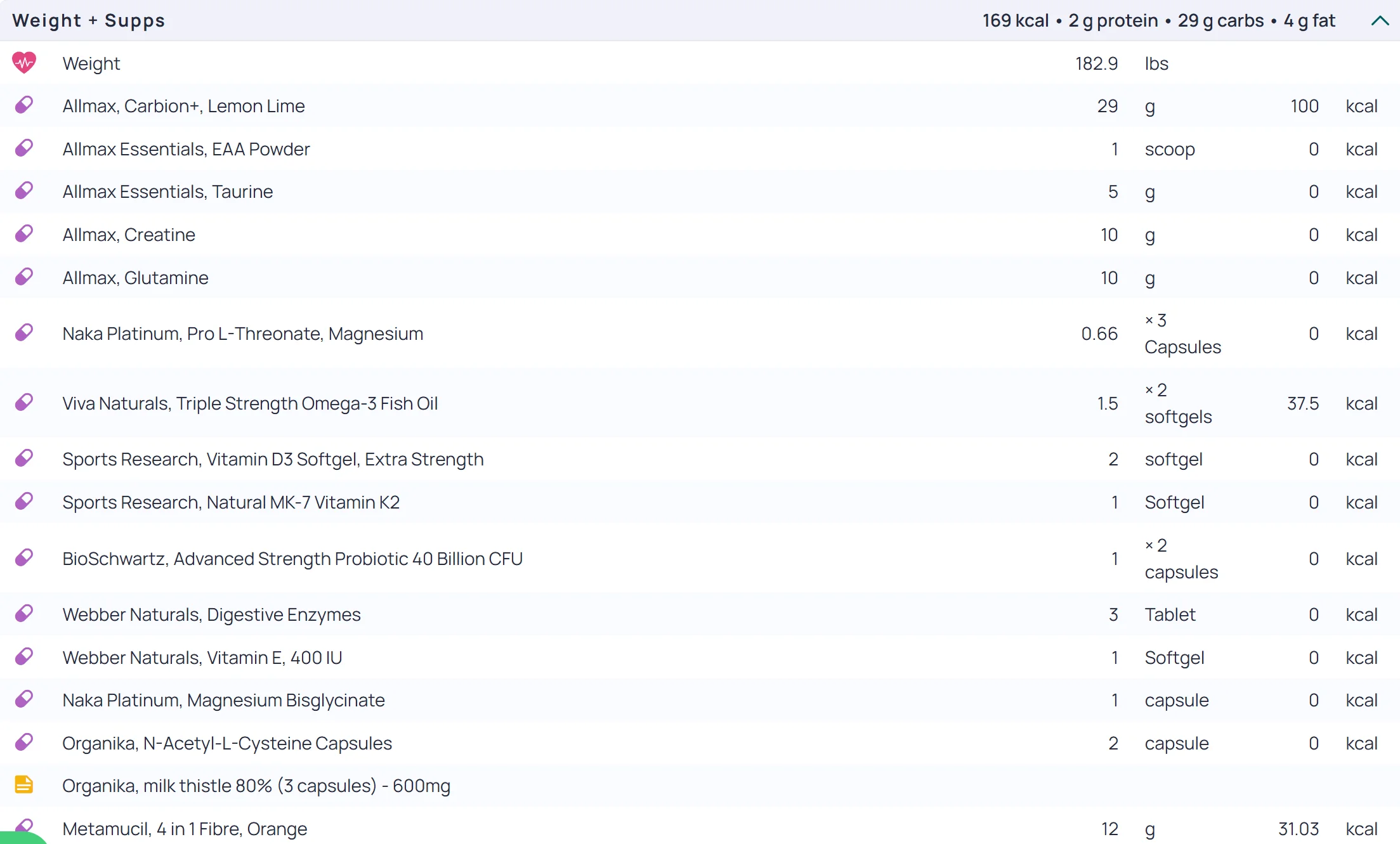This screenshot has width=1400, height=844.
Task: Select Allmax, Carbion+, Lemon Lime entry
Action: pyautogui.click(x=183, y=106)
